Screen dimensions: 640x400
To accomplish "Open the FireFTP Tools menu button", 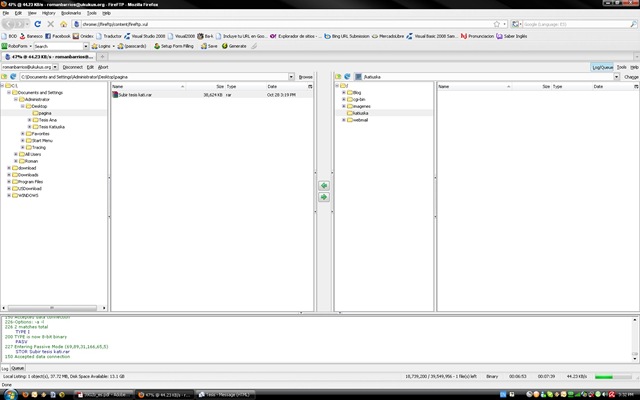I will 621,67.
